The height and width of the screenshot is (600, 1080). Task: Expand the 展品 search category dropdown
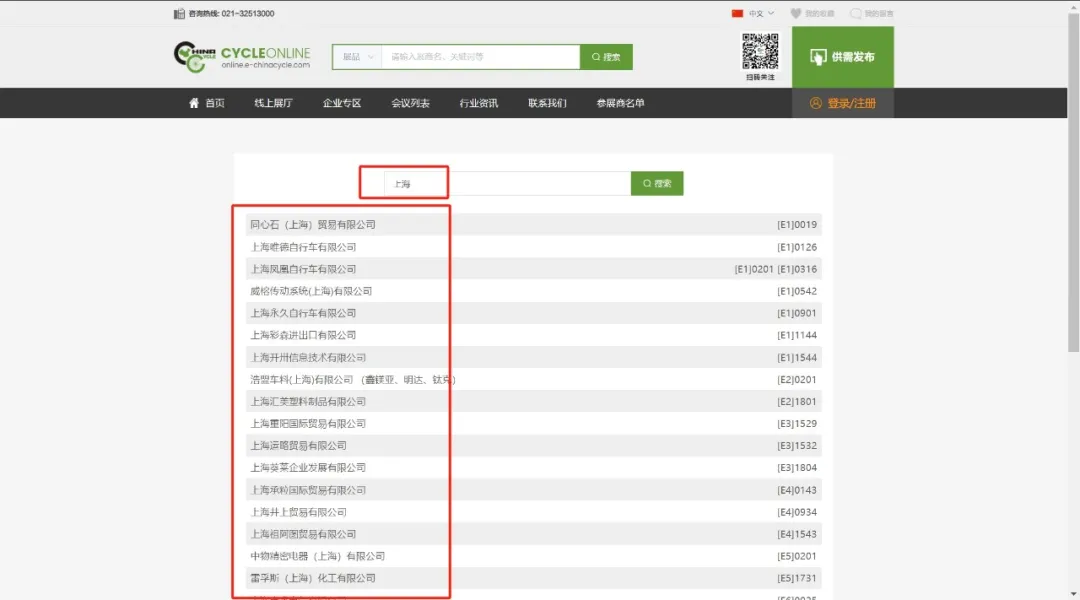357,57
